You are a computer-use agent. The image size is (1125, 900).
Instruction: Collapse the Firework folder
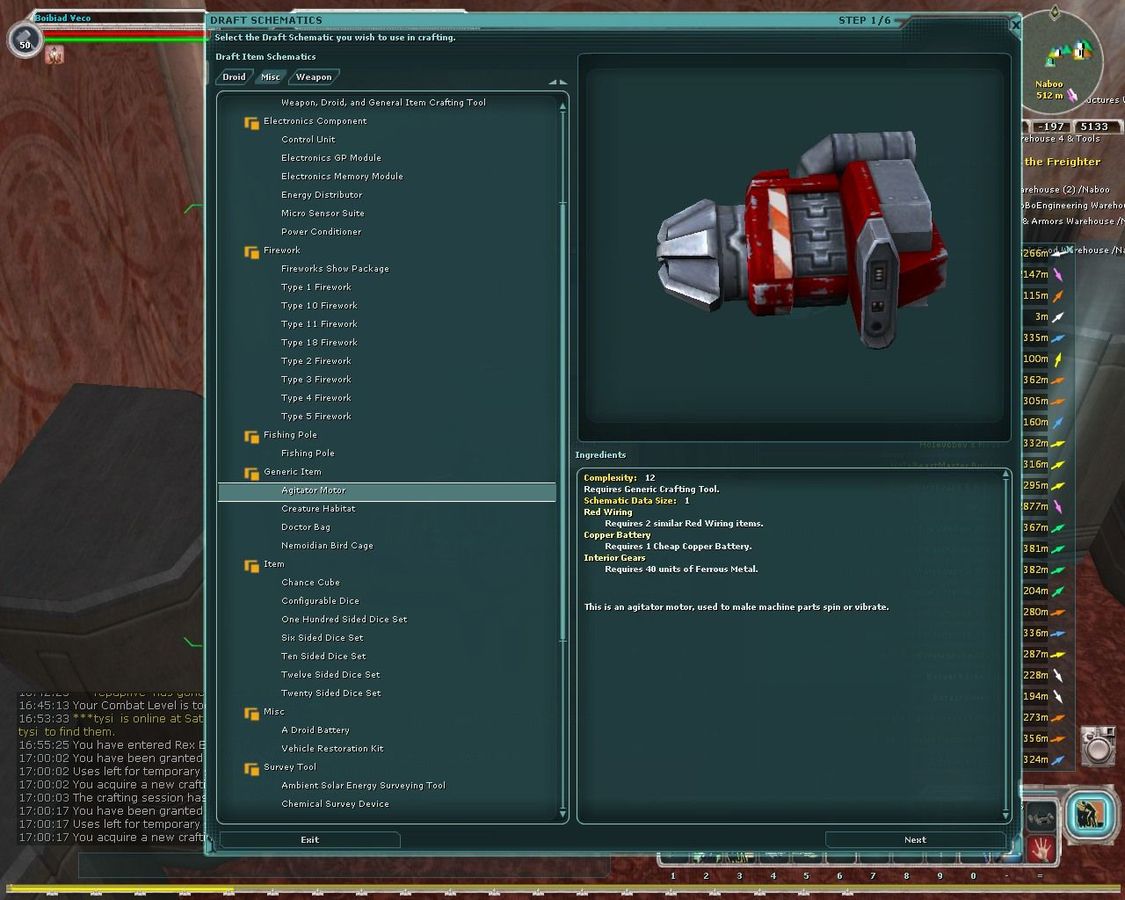coord(252,251)
